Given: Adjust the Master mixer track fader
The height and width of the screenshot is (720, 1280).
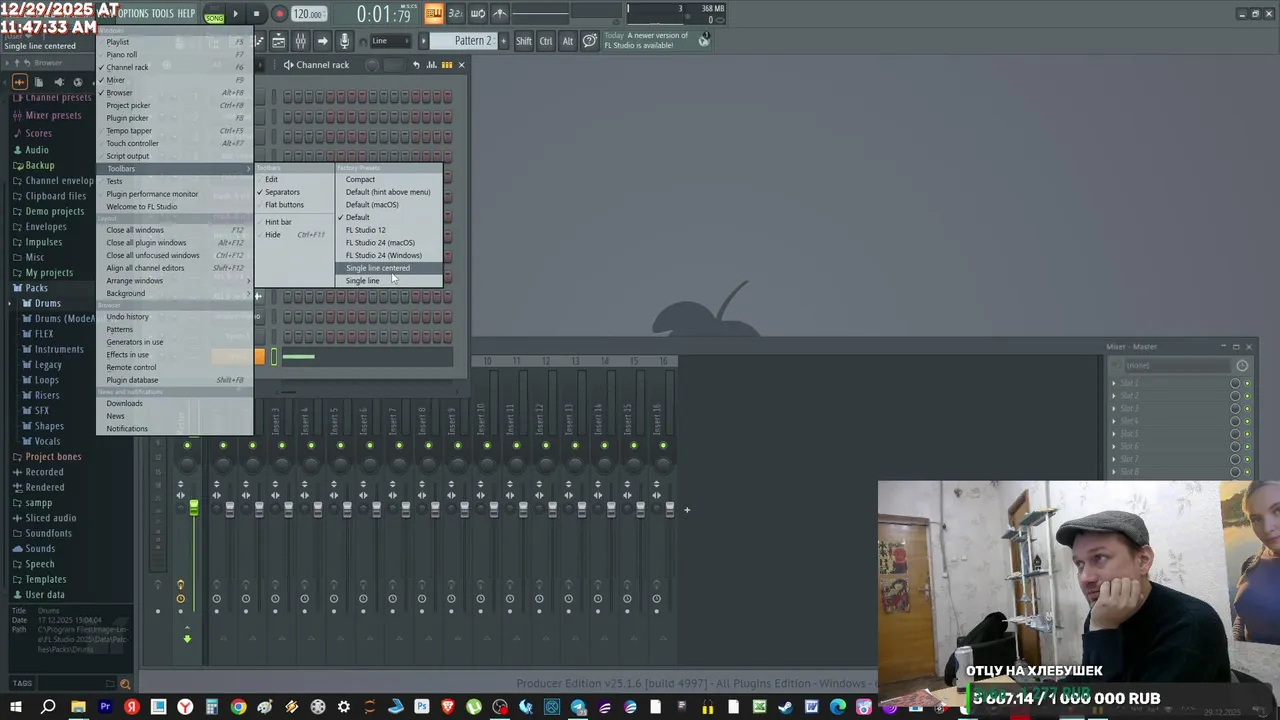Looking at the screenshot, I should click(x=194, y=508).
